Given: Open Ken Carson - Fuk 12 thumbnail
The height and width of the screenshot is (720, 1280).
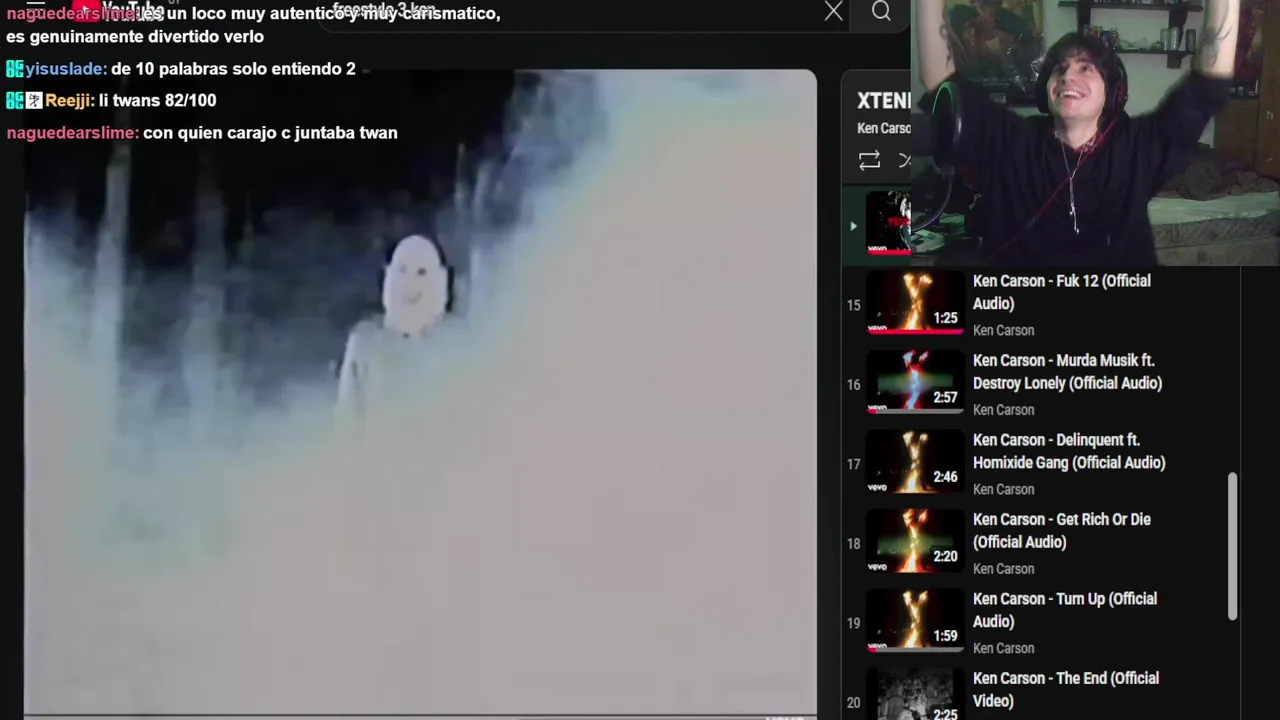Looking at the screenshot, I should (x=913, y=303).
